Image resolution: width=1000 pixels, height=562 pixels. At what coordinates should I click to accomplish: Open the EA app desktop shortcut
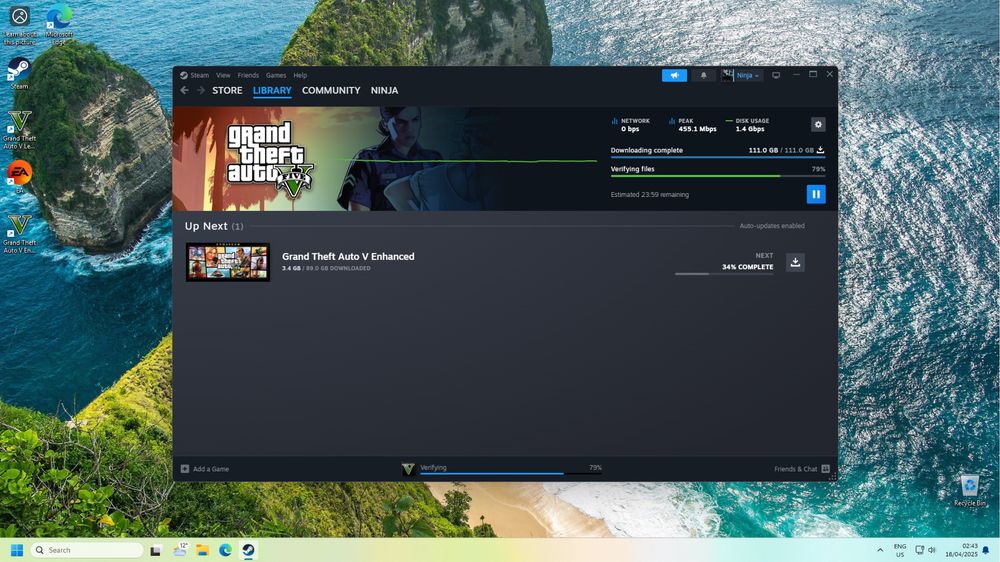pos(19,177)
